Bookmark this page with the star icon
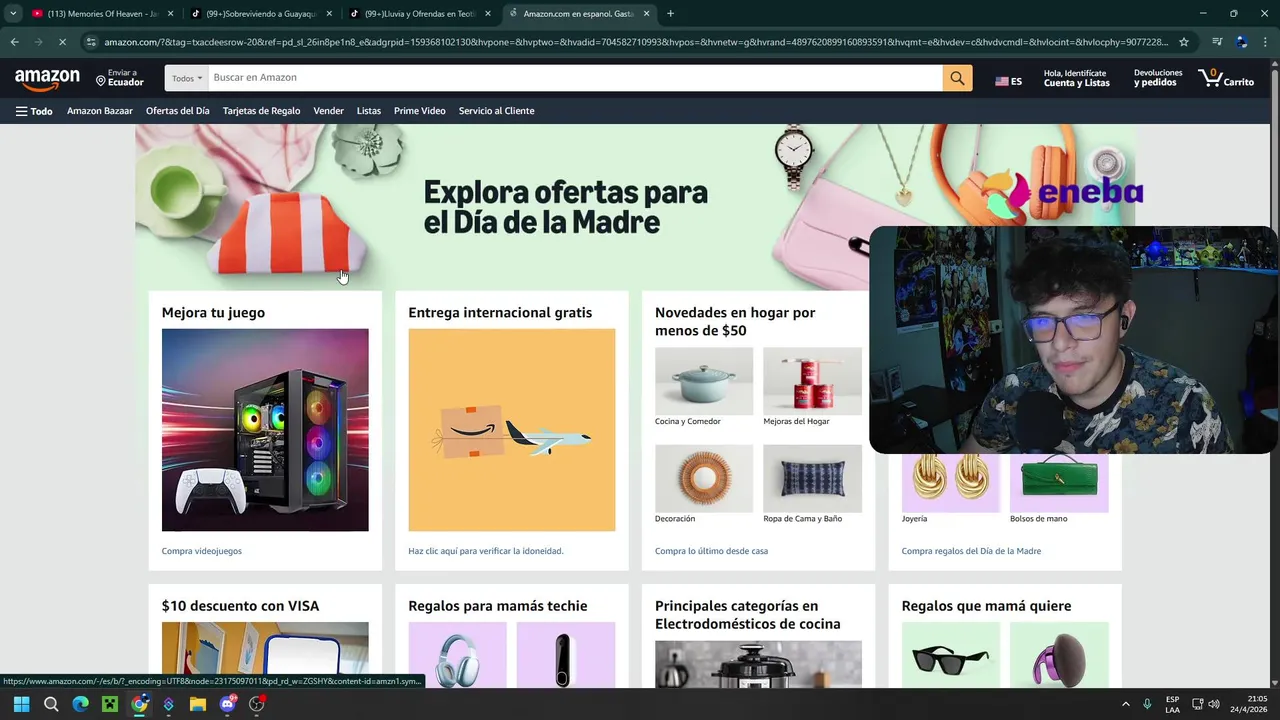 (x=1184, y=42)
